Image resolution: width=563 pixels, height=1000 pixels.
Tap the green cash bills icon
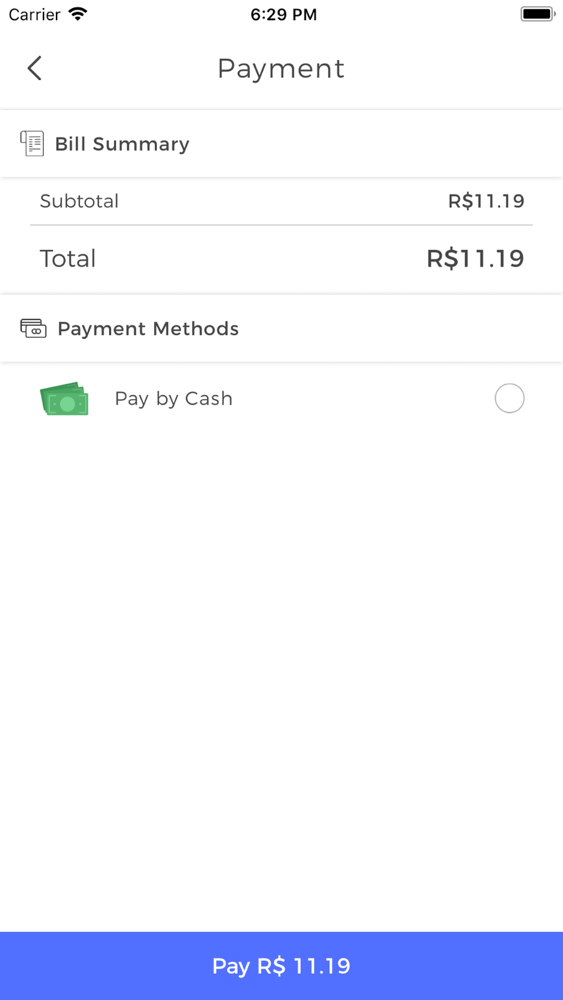[64, 399]
